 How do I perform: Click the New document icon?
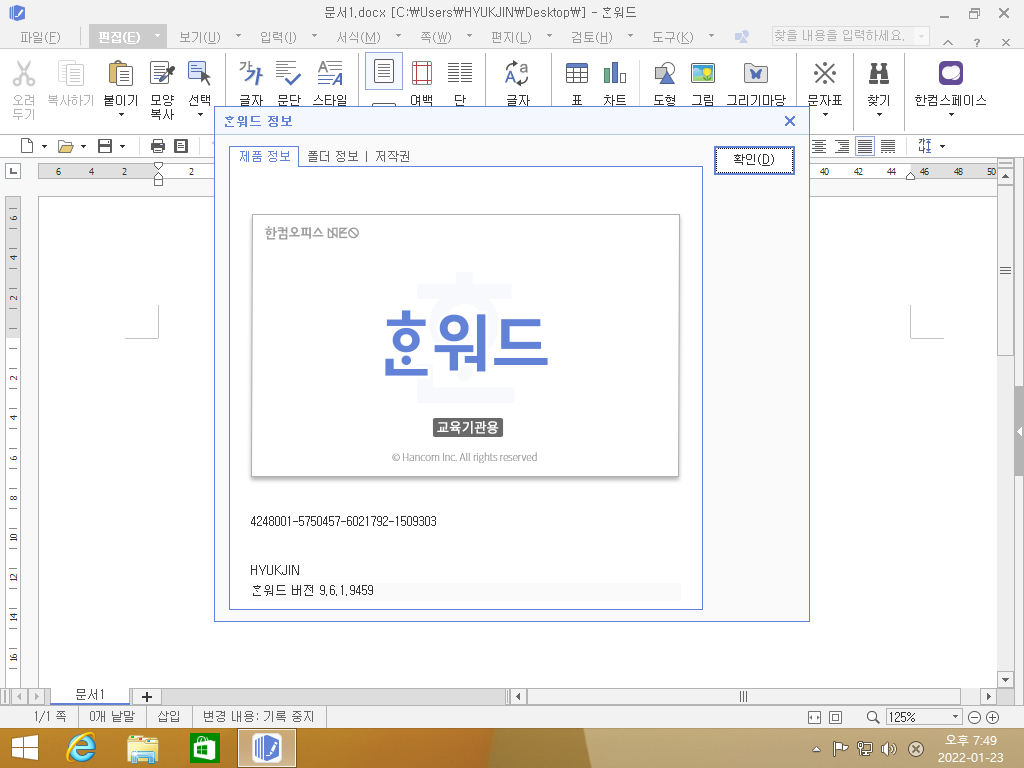tap(27, 146)
